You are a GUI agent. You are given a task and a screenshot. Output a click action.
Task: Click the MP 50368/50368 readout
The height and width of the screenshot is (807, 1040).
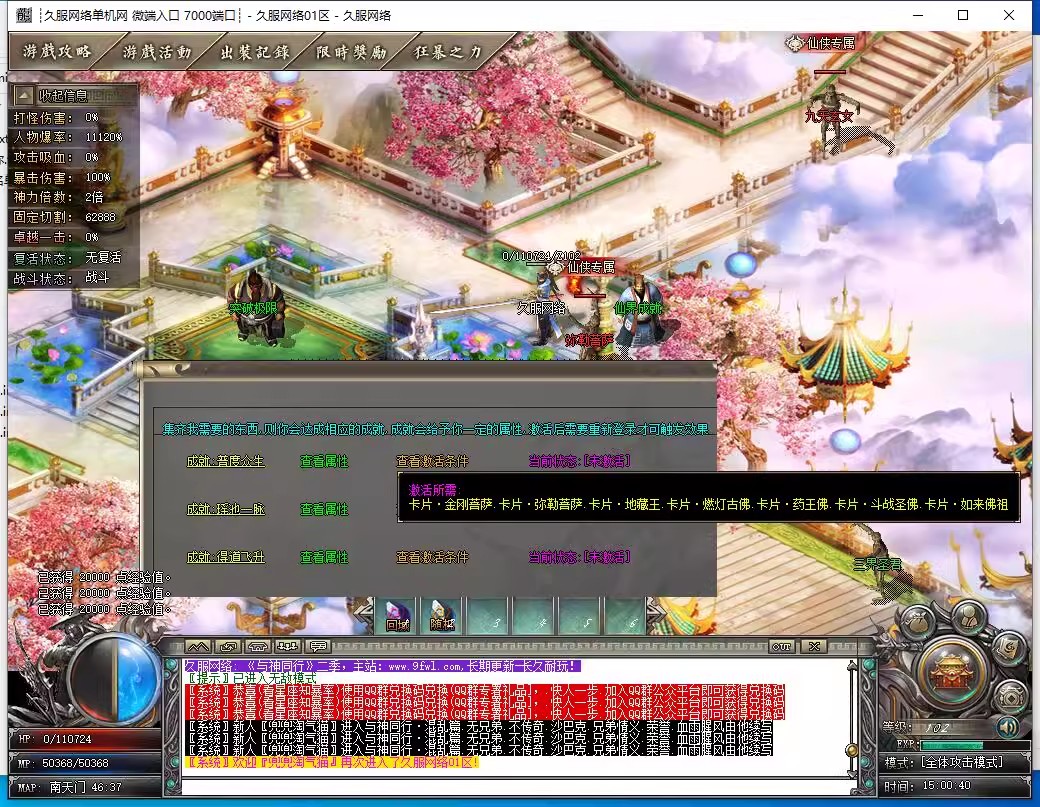tap(64, 763)
